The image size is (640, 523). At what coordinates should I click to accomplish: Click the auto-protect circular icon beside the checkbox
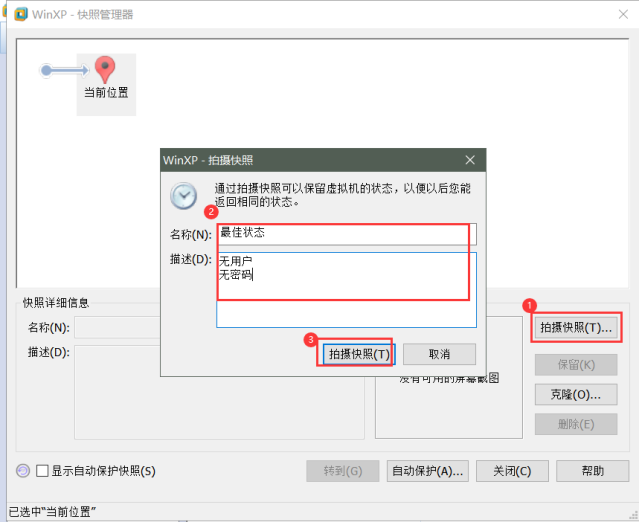click(x=23, y=471)
